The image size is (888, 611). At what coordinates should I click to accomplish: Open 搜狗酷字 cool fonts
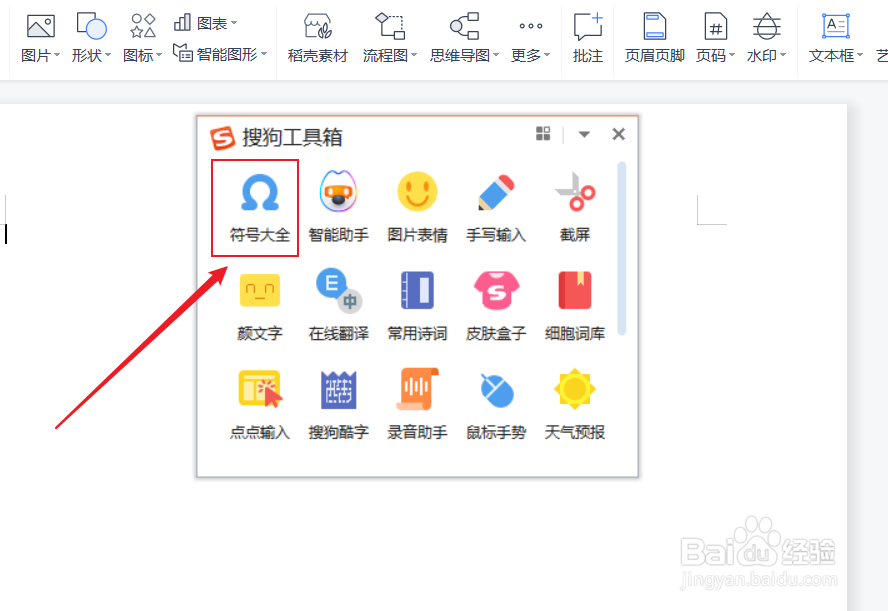pyautogui.click(x=338, y=405)
